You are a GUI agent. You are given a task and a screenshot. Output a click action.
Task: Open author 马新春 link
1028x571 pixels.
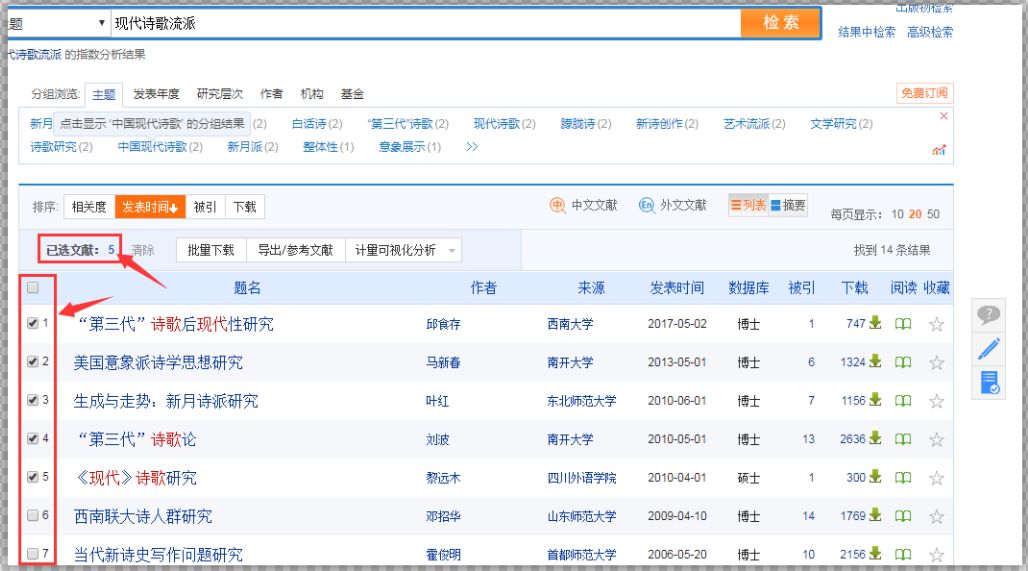[x=443, y=362]
